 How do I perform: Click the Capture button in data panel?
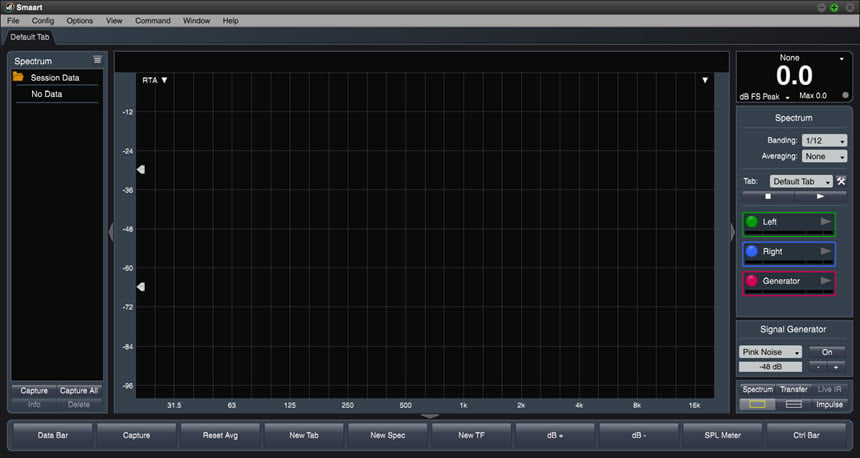pyautogui.click(x=34, y=391)
